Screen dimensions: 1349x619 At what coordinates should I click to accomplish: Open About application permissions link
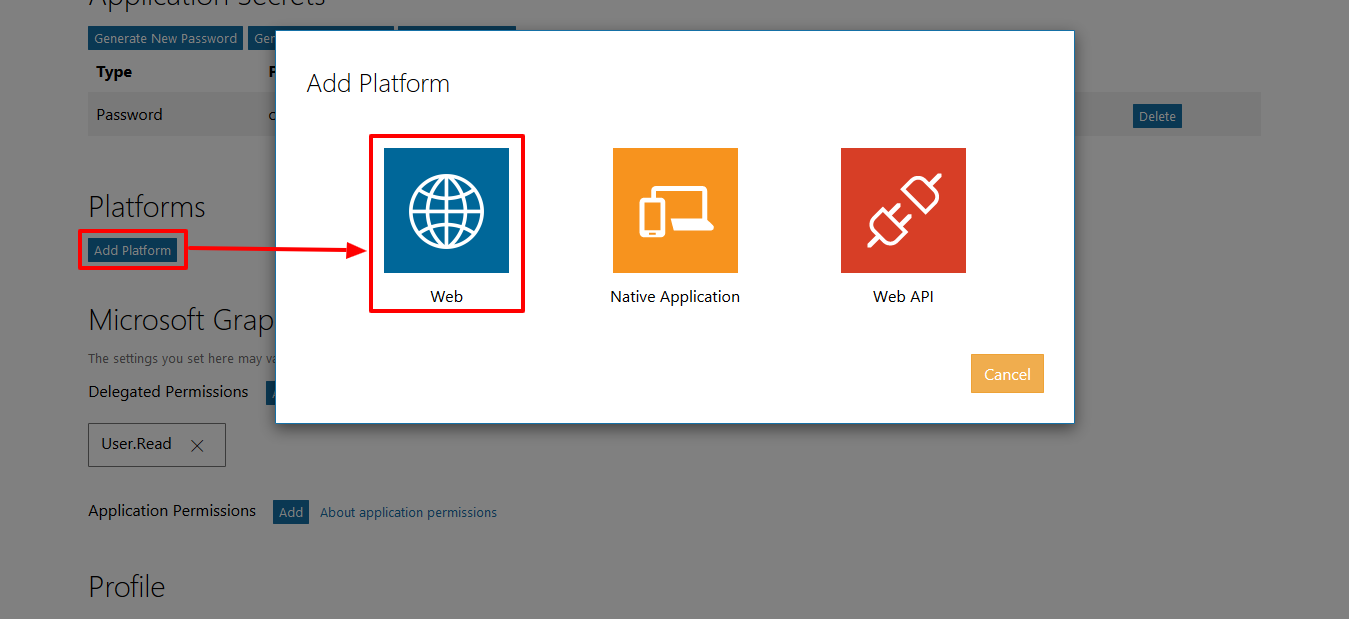408,512
